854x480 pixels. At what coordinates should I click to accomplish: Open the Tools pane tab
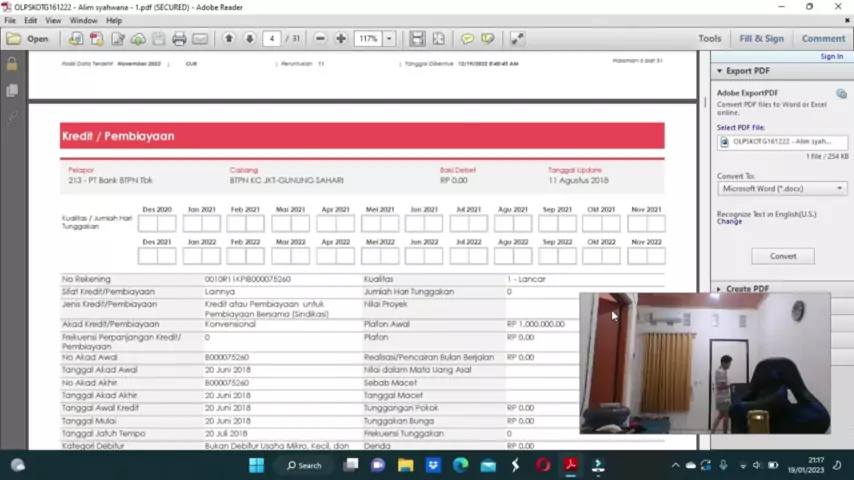tap(709, 39)
